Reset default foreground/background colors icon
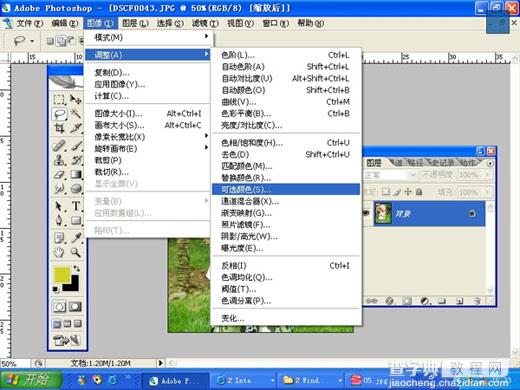Viewport: 520px width, 390px height. coord(56,289)
